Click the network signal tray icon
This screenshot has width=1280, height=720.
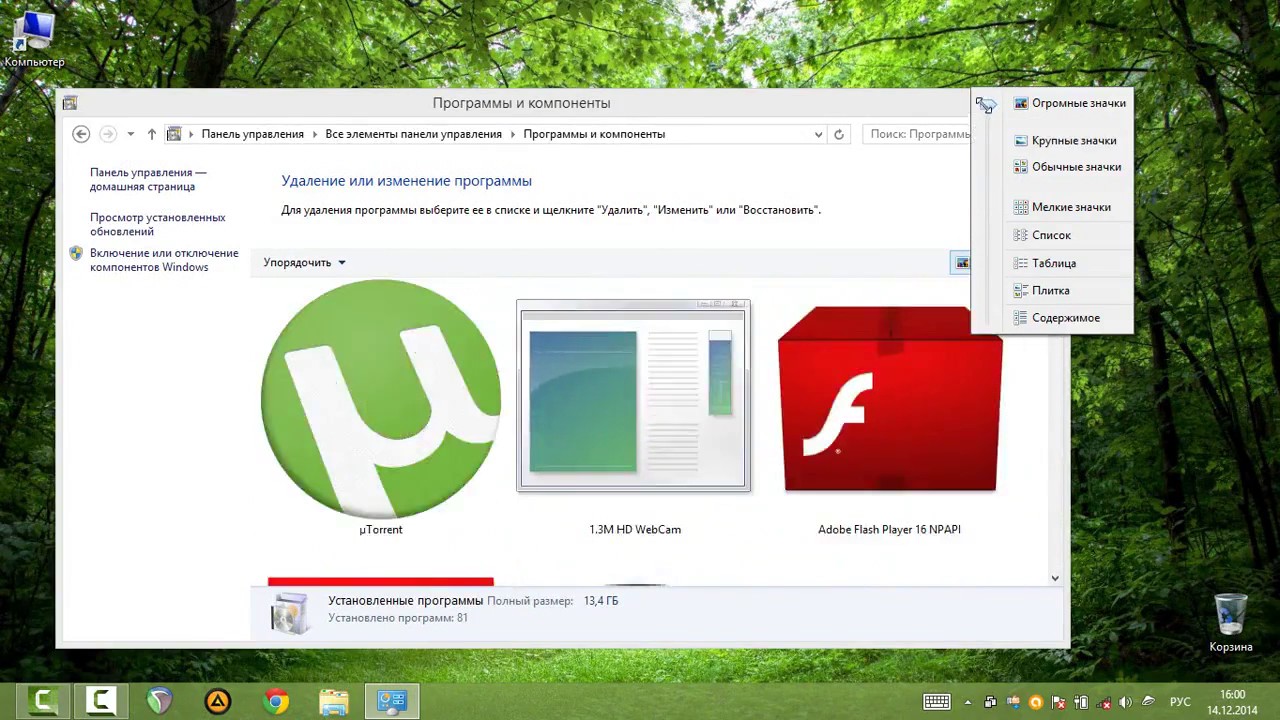tap(1104, 702)
